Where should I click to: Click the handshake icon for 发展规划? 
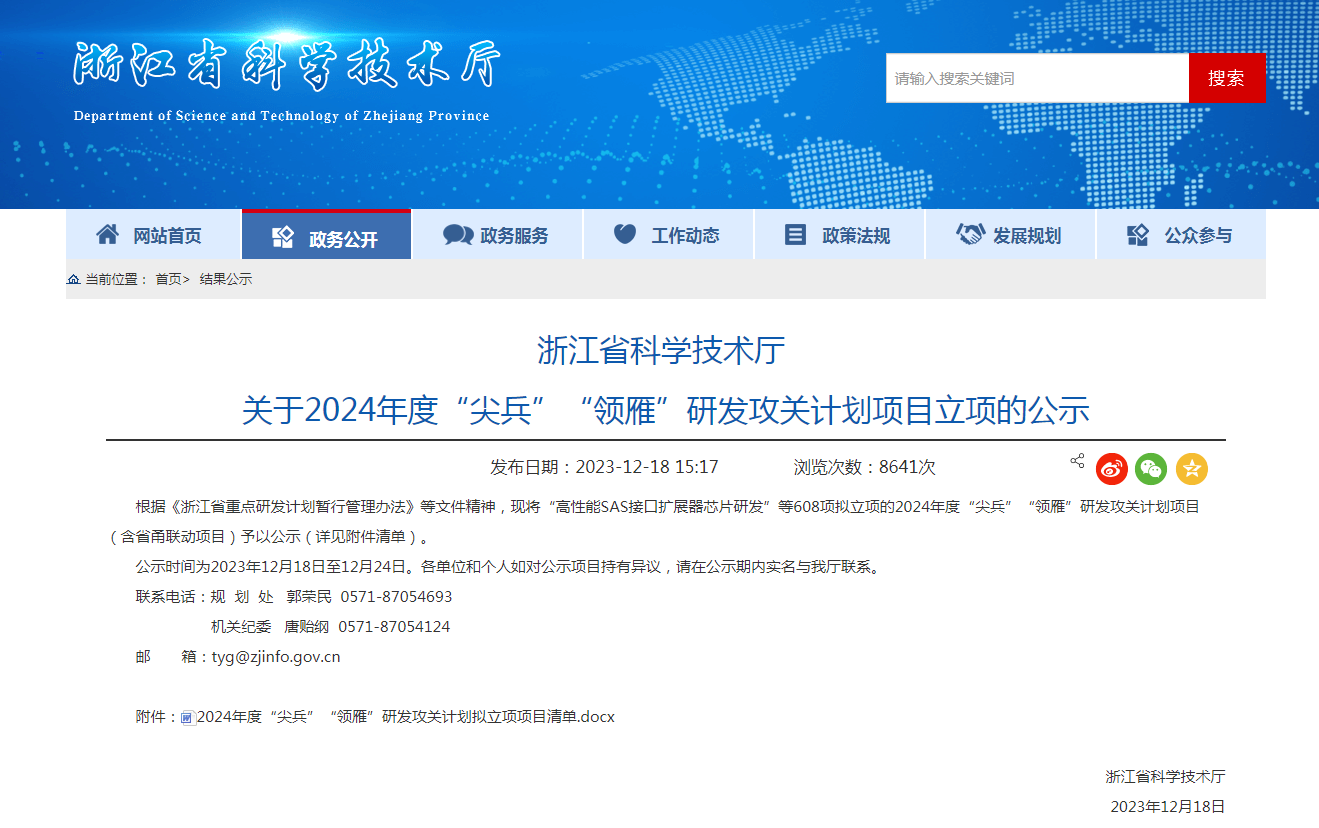(x=969, y=235)
